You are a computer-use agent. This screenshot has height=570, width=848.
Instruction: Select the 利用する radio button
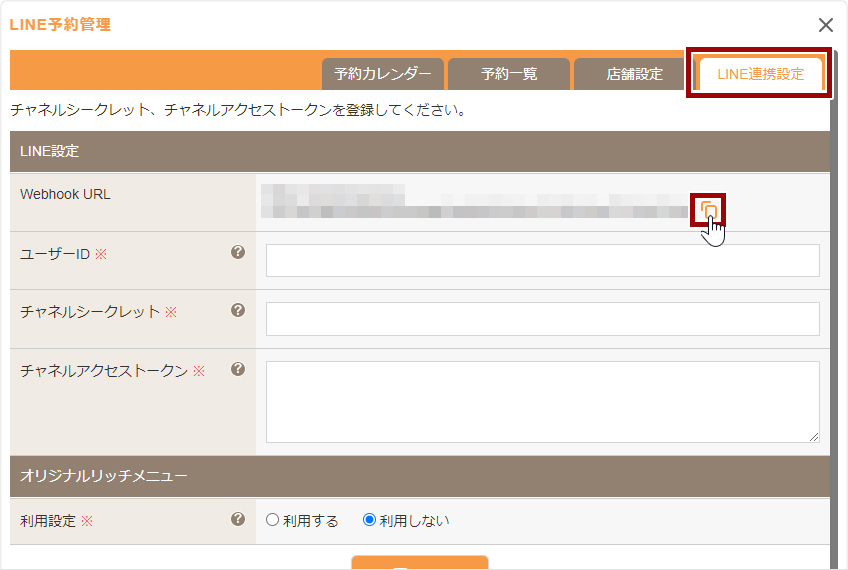pos(273,520)
